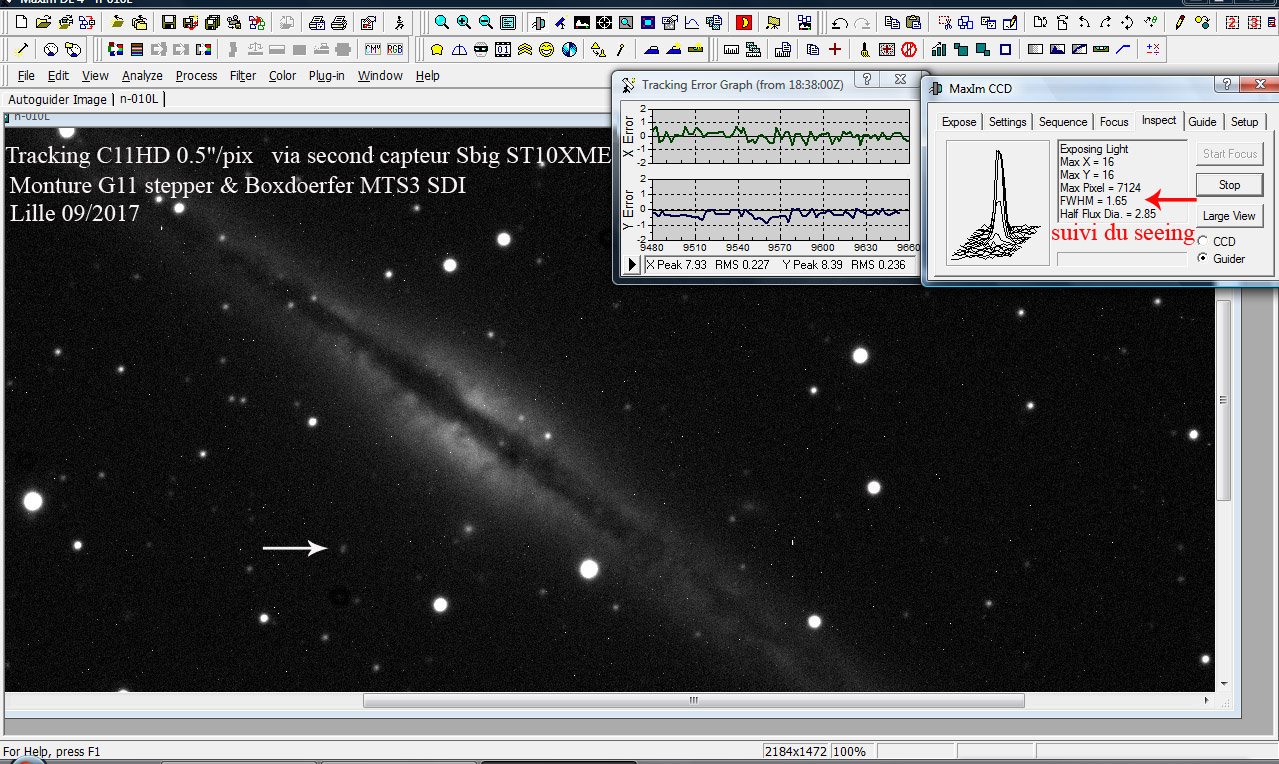Switch to the Guide tab
1279x764 pixels.
[x=1202, y=121]
